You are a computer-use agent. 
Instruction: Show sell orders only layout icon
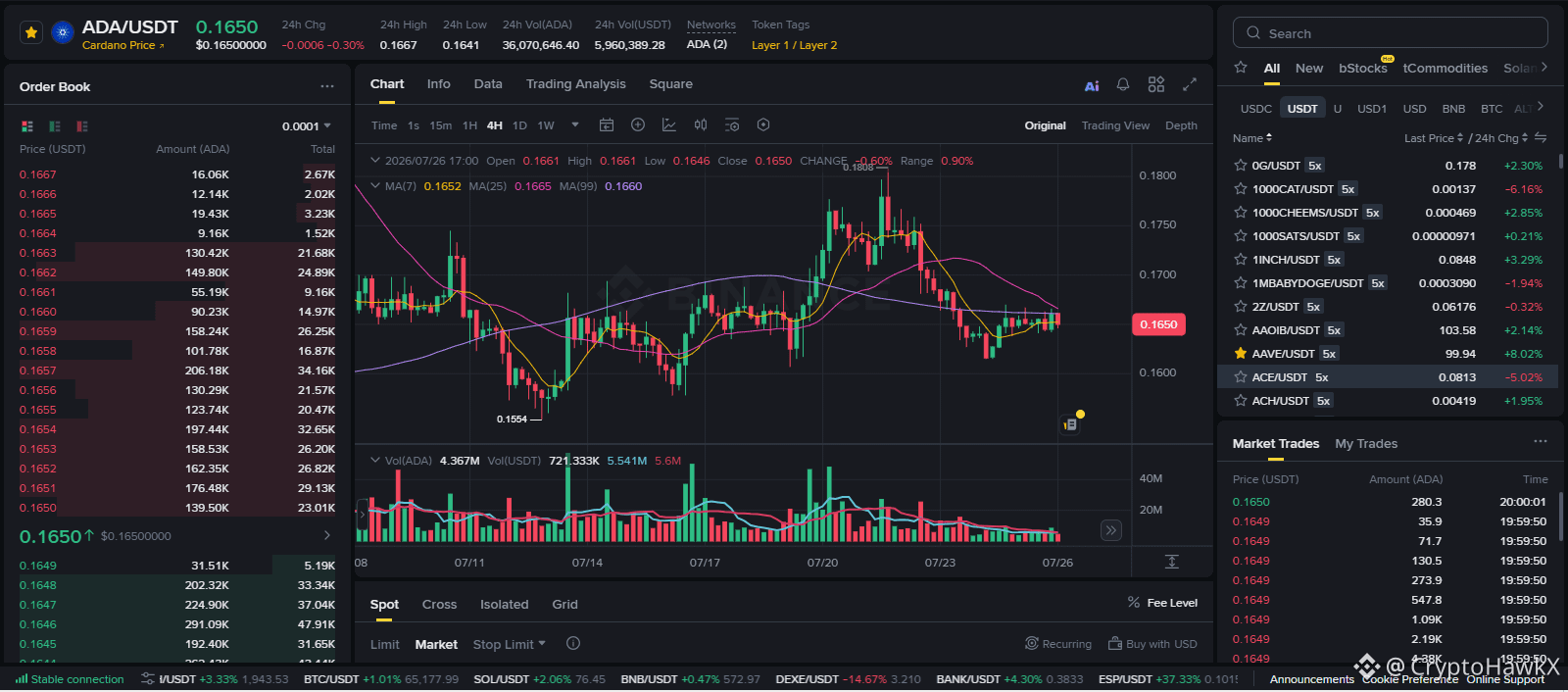(82, 126)
